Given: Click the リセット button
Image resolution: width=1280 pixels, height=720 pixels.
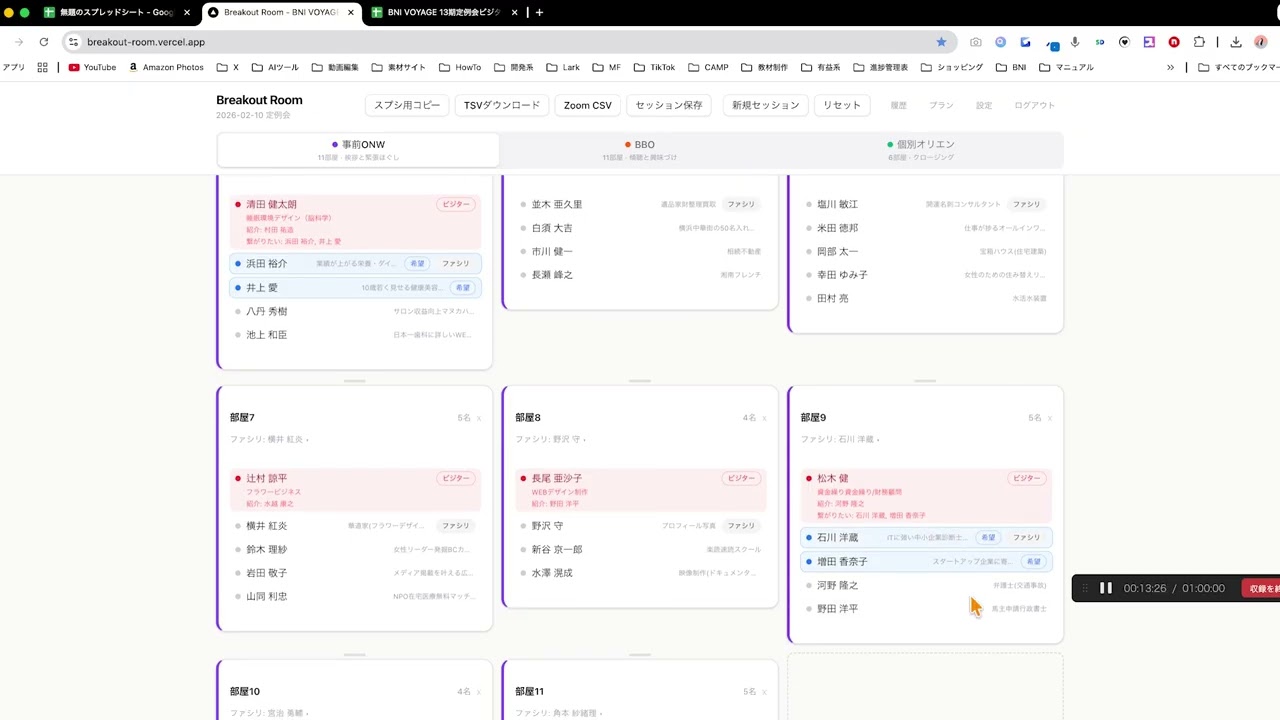Looking at the screenshot, I should tap(842, 105).
